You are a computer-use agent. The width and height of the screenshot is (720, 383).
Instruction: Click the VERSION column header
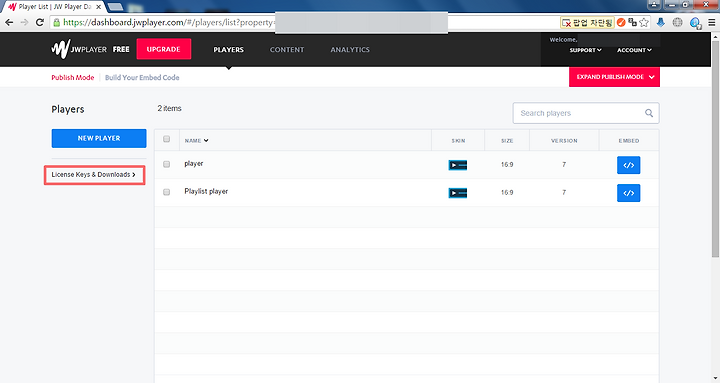[x=564, y=141]
